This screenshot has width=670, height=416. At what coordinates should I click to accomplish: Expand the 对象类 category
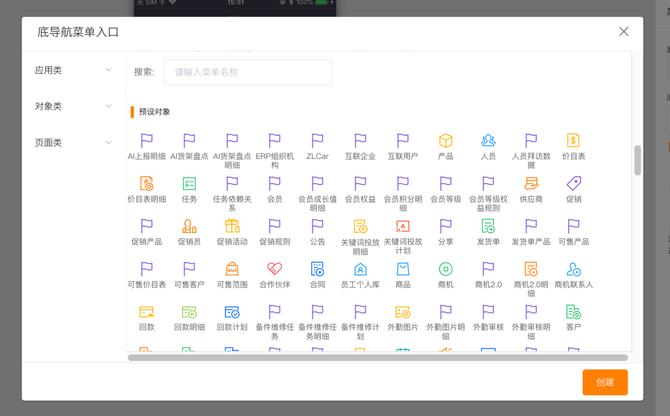coord(74,106)
